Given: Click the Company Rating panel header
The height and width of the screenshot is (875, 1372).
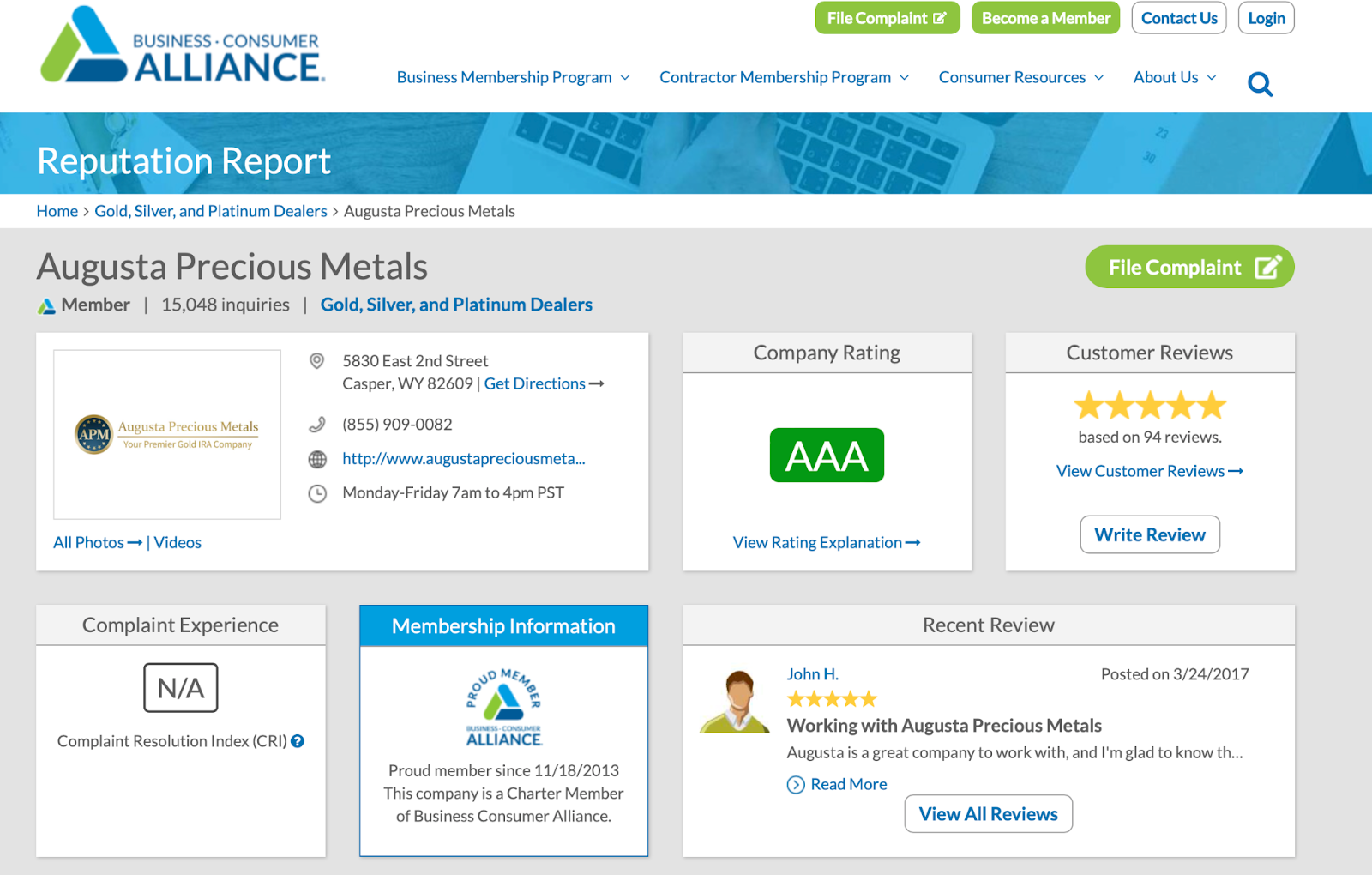Looking at the screenshot, I should 827,353.
